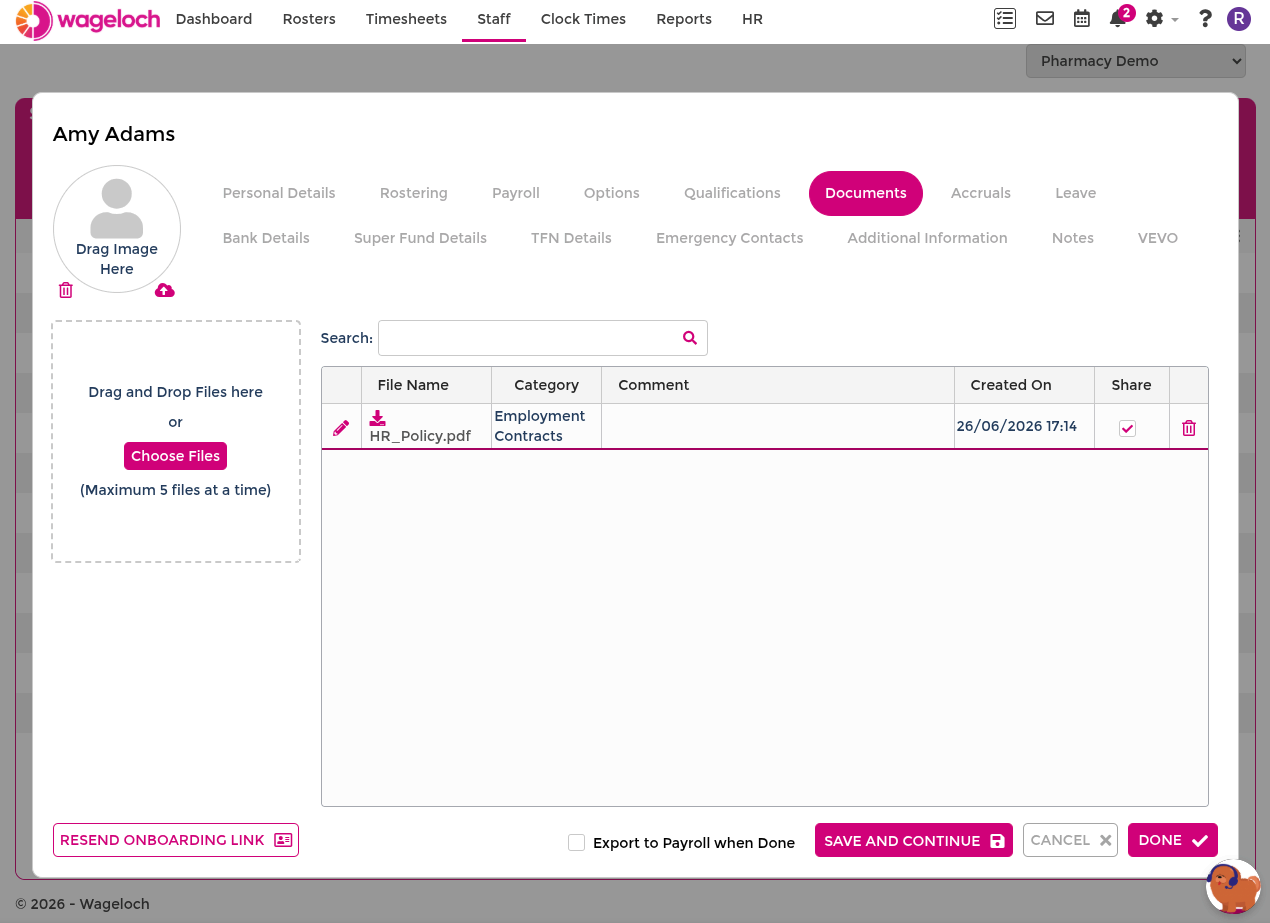Image resolution: width=1270 pixels, height=923 pixels.
Task: View notifications bell with badge 2
Action: click(x=1119, y=18)
